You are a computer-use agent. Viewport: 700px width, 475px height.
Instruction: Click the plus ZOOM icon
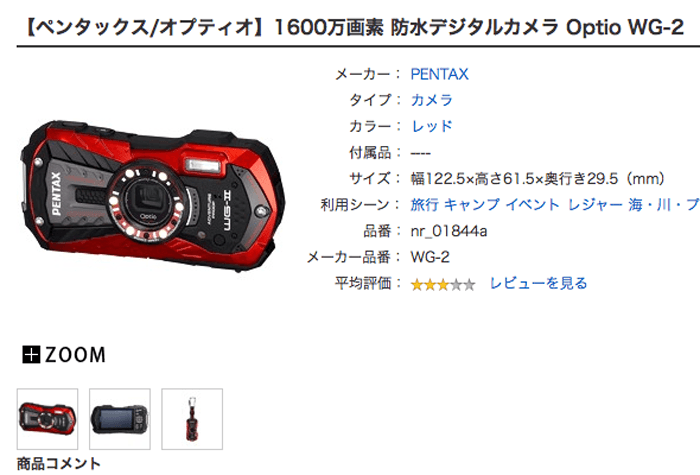tap(31, 355)
